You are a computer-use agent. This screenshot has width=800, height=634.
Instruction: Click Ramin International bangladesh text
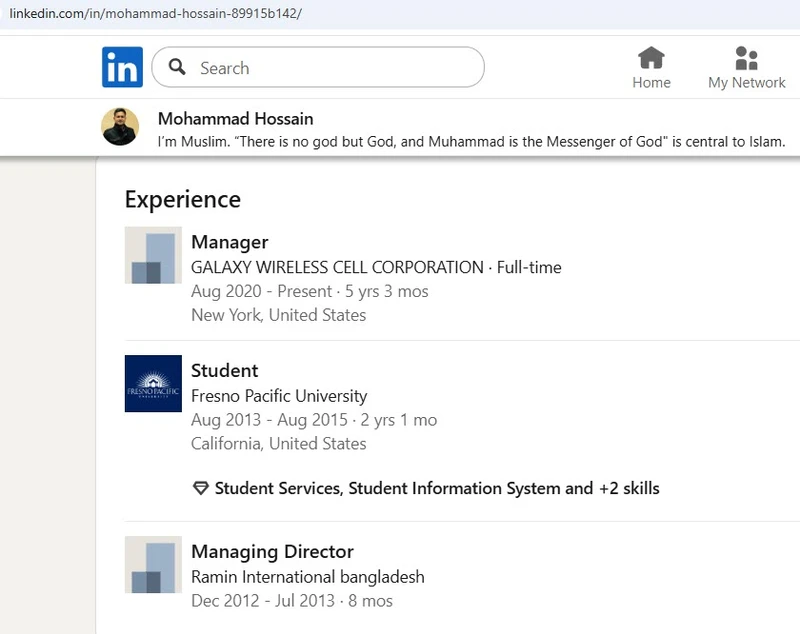pyautogui.click(x=308, y=577)
